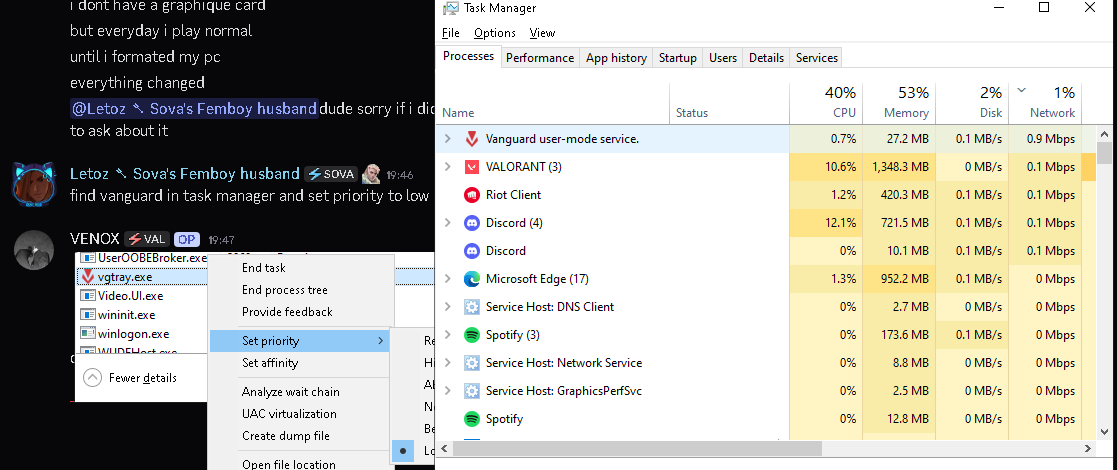Sort by the CPU column header
The width and height of the screenshot is (1117, 470).
[826, 103]
